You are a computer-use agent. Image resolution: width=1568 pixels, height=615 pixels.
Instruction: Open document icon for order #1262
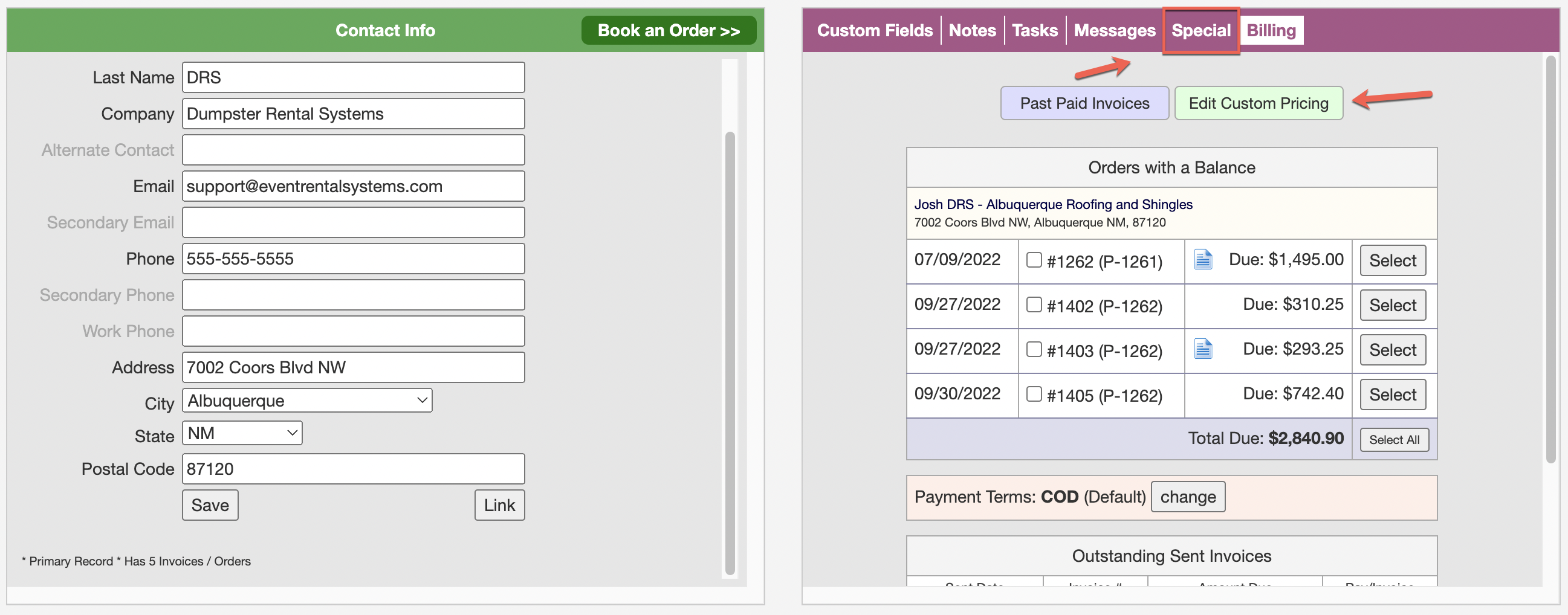[1202, 260]
